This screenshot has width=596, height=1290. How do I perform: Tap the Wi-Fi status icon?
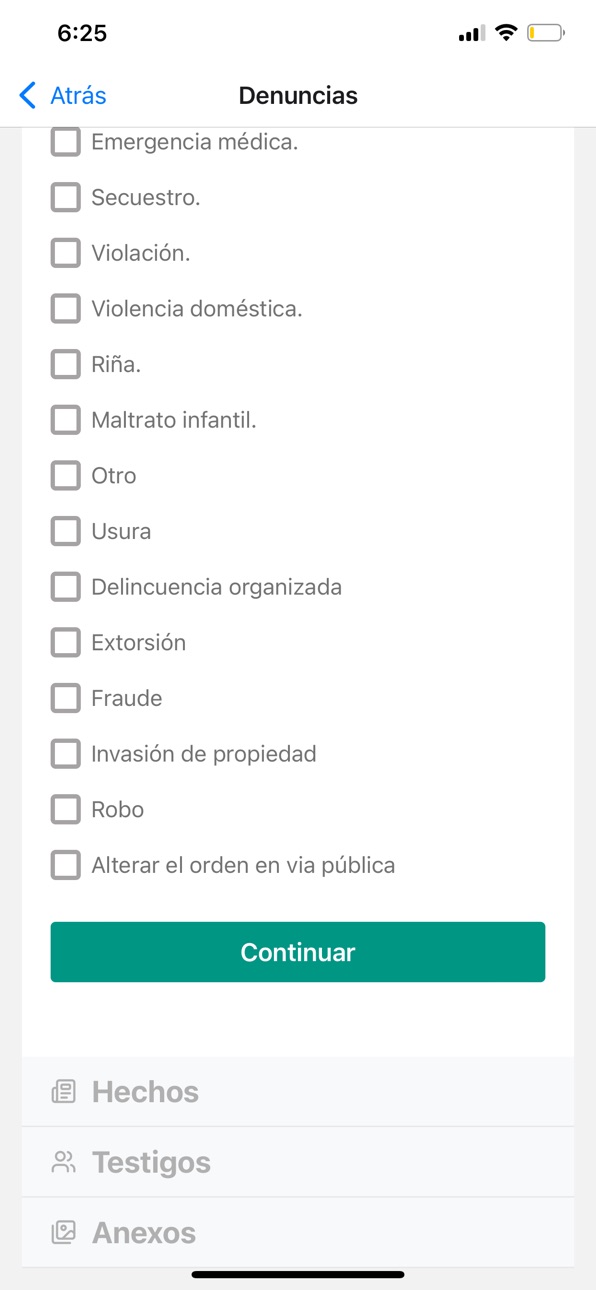[x=506, y=33]
